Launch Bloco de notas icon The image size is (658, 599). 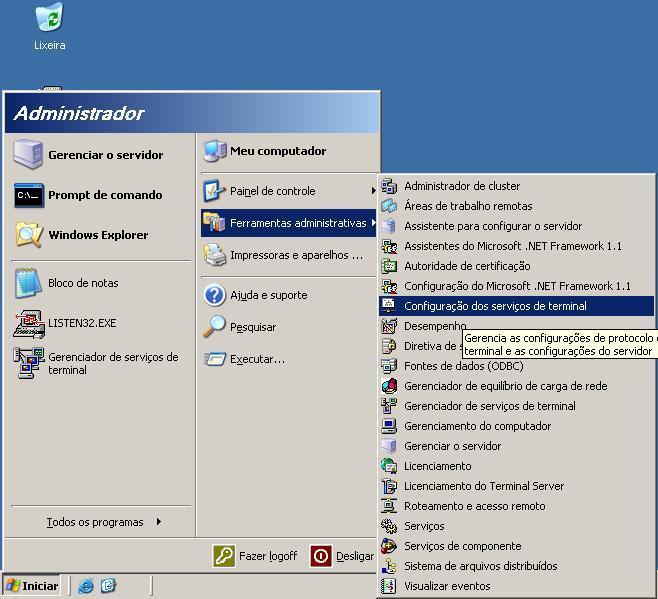coord(28,284)
